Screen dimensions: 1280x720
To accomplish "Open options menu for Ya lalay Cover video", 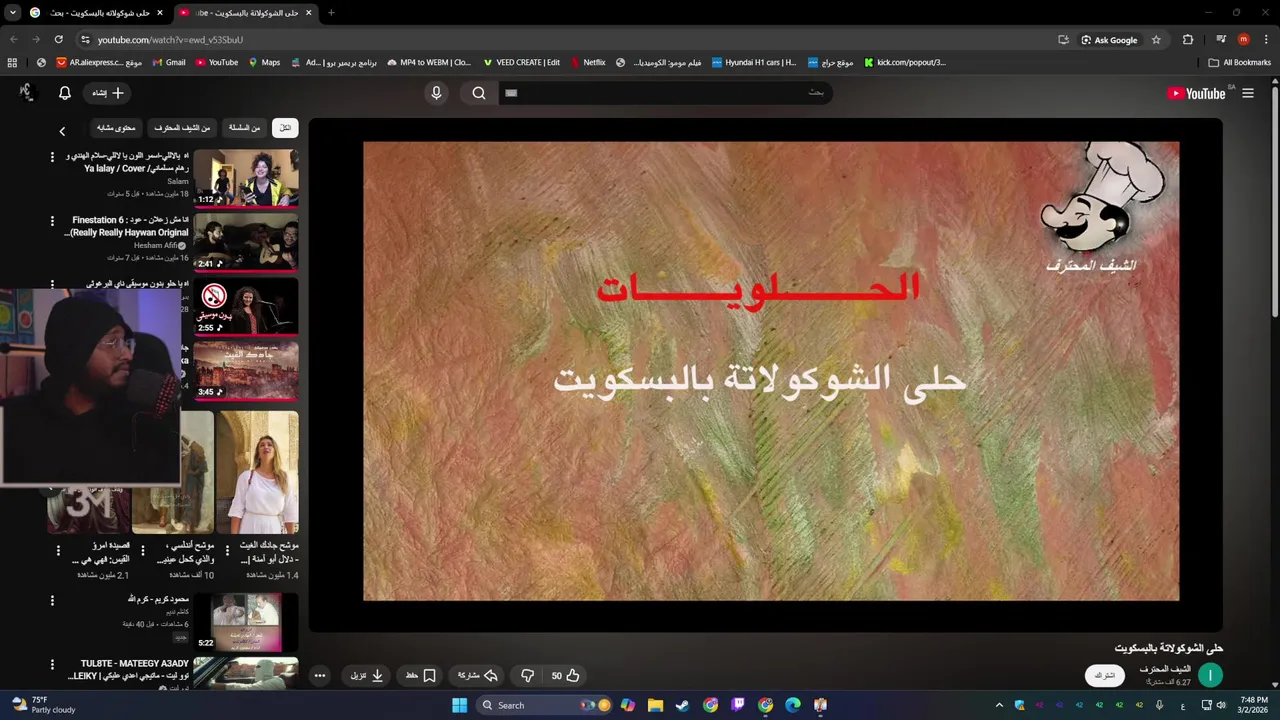I will 52,157.
